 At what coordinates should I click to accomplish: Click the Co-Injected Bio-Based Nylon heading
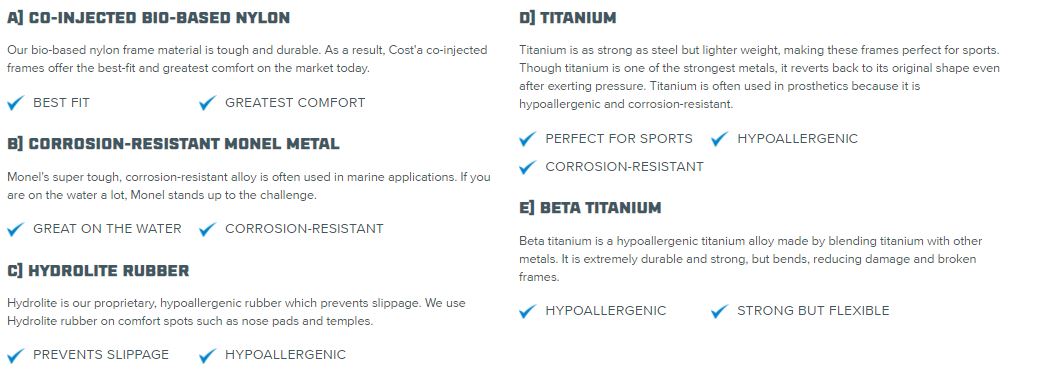[149, 18]
